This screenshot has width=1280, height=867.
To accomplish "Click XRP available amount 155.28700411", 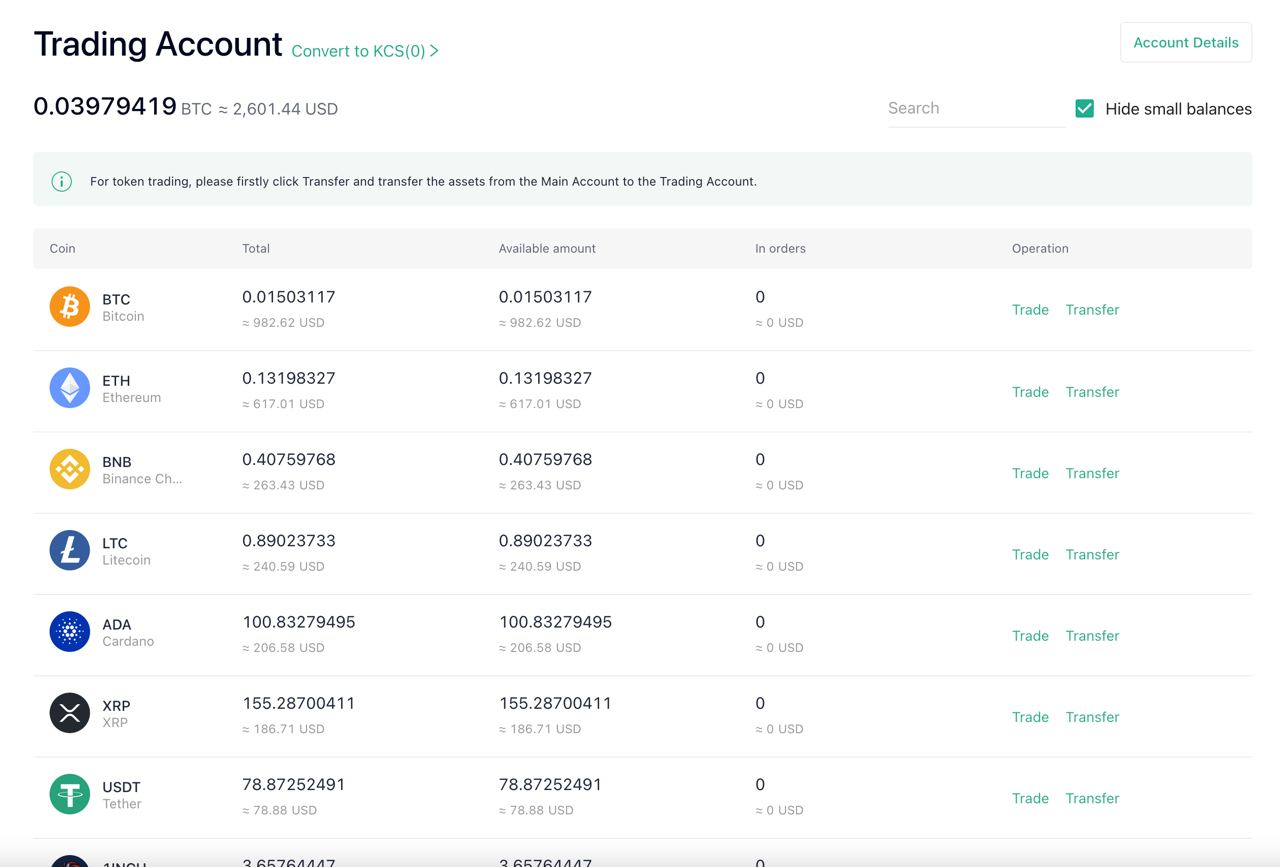I will click(x=555, y=703).
